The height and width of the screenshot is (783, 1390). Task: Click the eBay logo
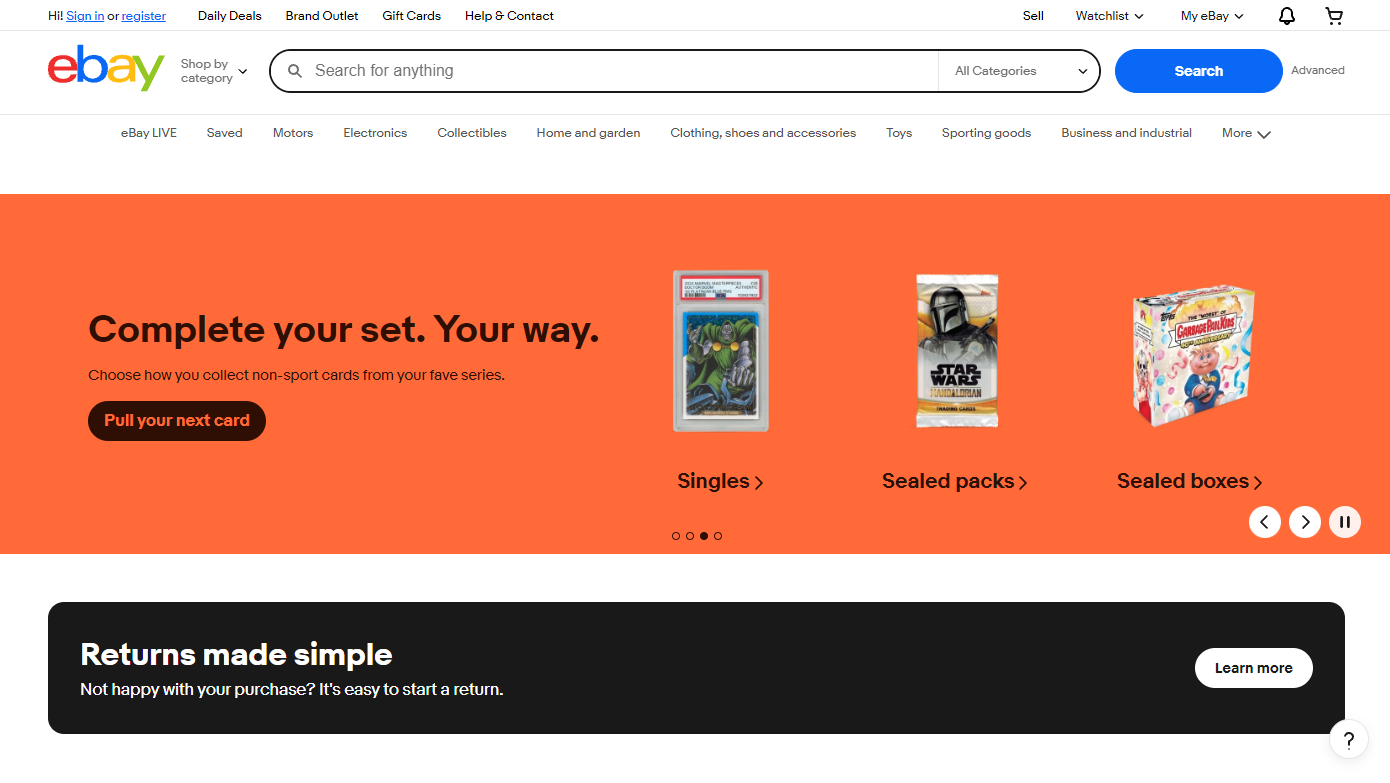tap(106, 69)
